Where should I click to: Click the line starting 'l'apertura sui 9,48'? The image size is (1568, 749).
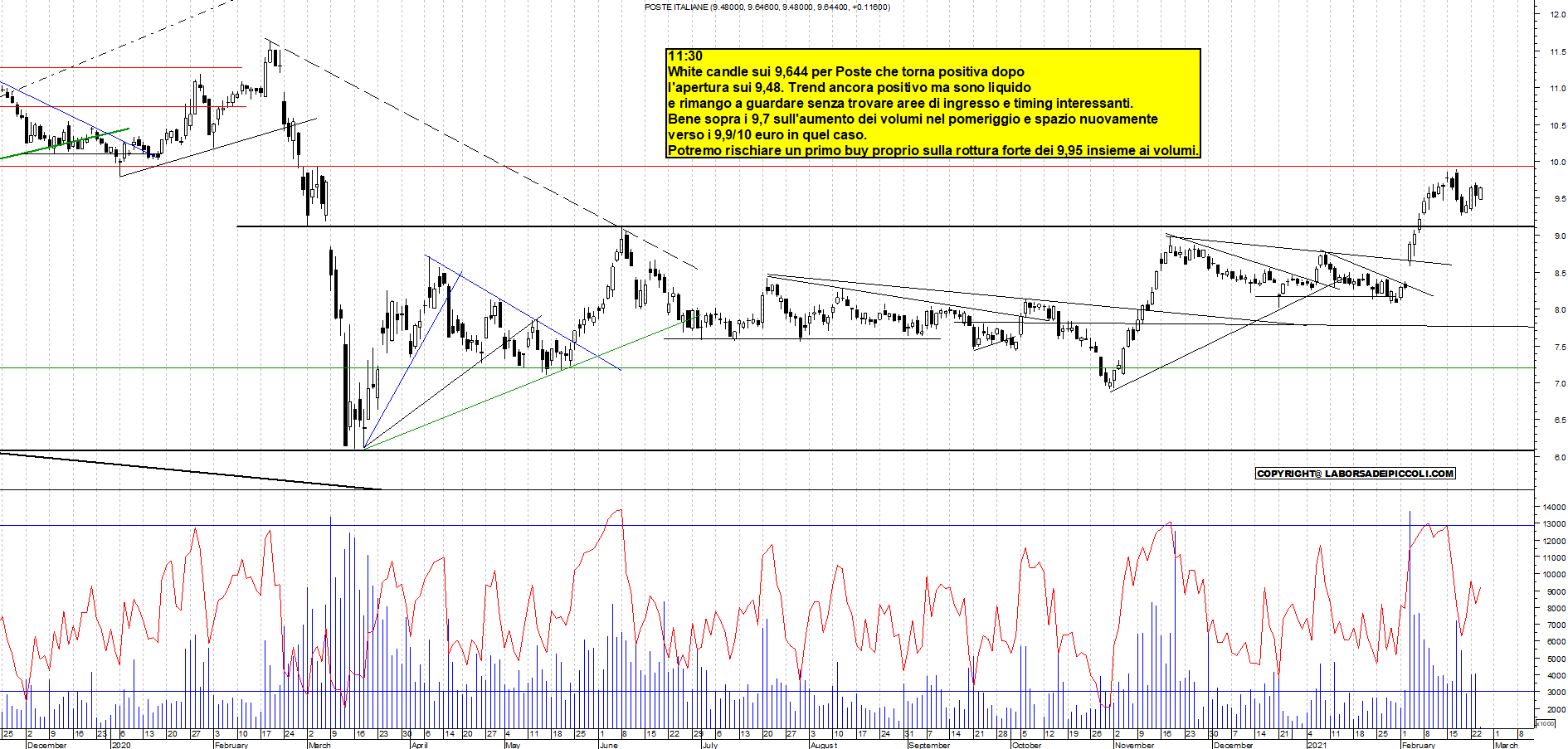pos(850,88)
